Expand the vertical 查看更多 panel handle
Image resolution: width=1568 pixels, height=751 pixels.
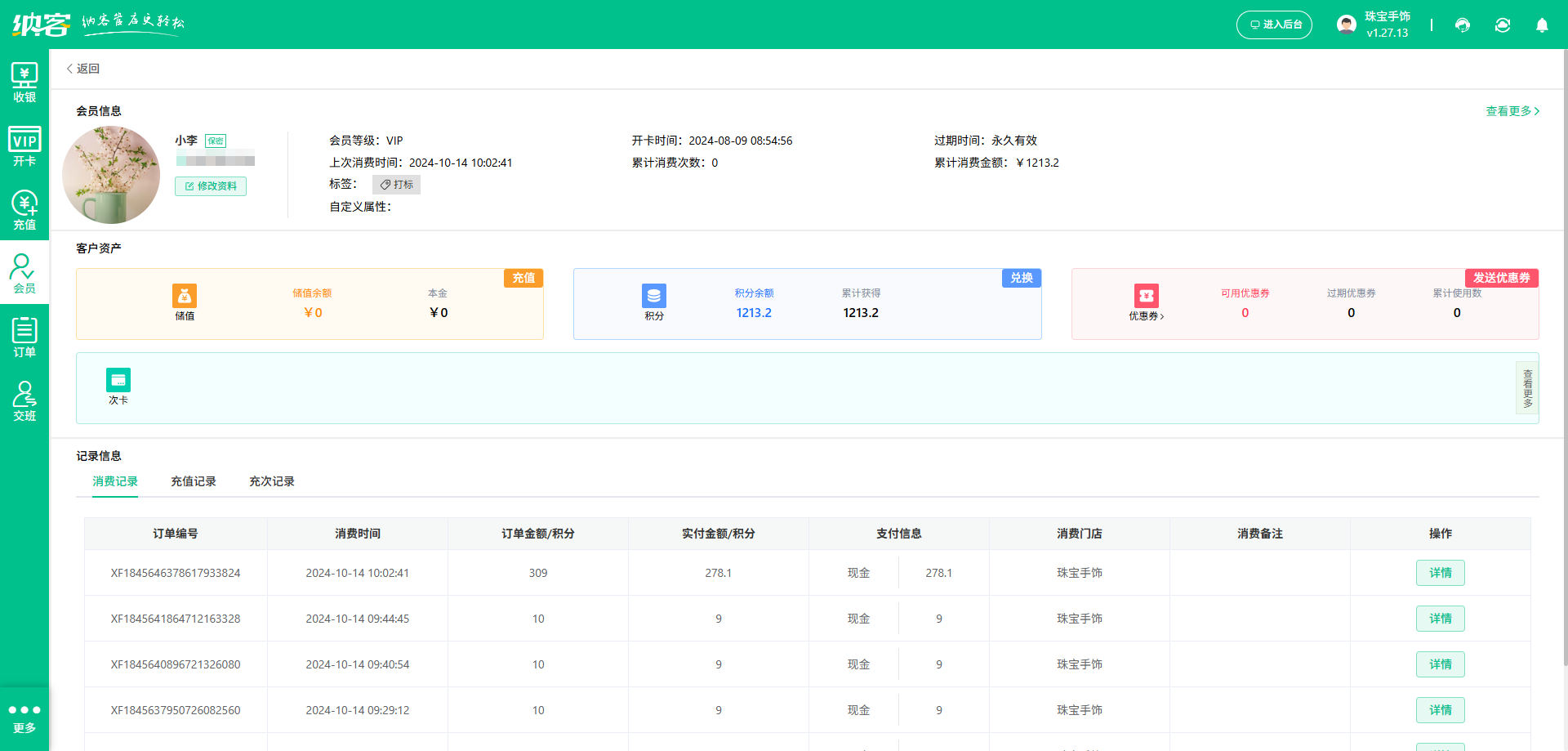pyautogui.click(x=1527, y=388)
